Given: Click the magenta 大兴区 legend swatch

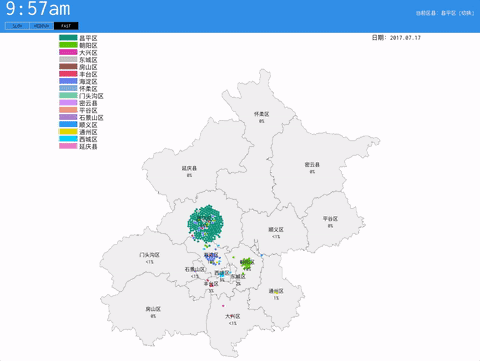Looking at the screenshot, I should [x=68, y=52].
